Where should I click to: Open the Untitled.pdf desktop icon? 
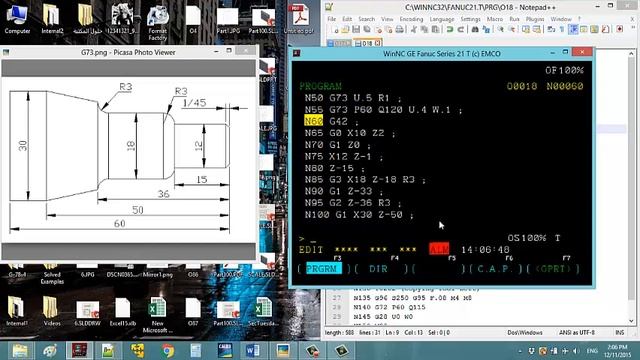coord(298,18)
